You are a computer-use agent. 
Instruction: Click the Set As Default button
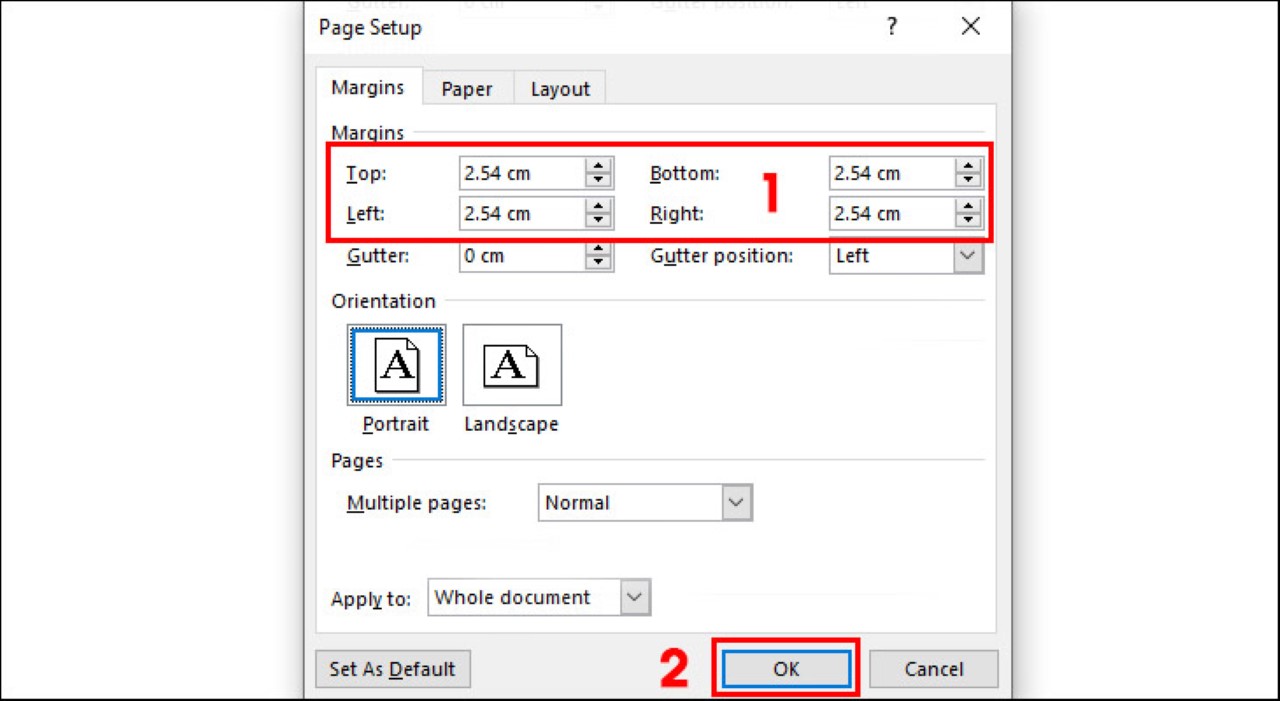tap(392, 669)
